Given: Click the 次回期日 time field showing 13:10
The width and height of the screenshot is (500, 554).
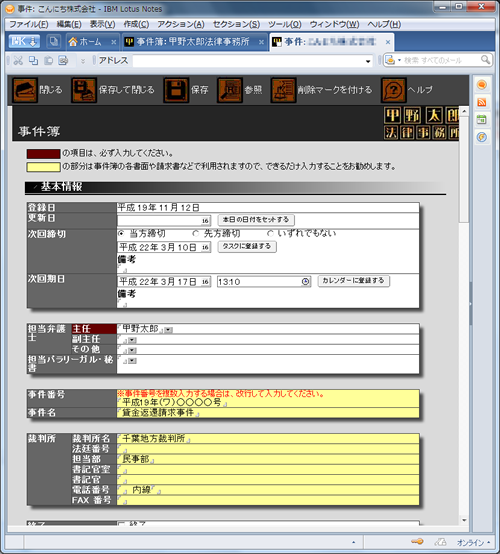Looking at the screenshot, I should click(x=264, y=282).
